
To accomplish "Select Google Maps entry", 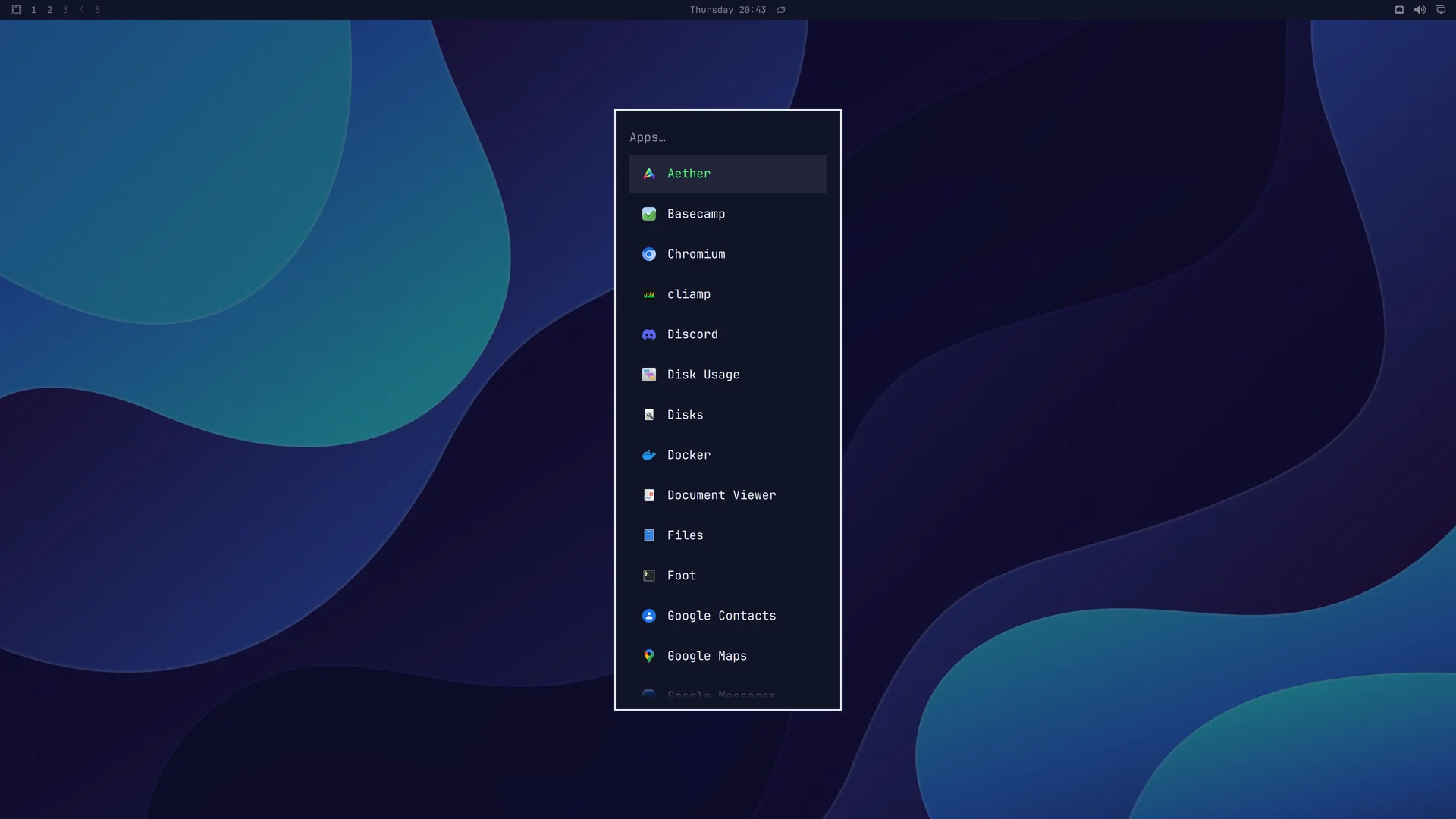I will click(x=727, y=656).
